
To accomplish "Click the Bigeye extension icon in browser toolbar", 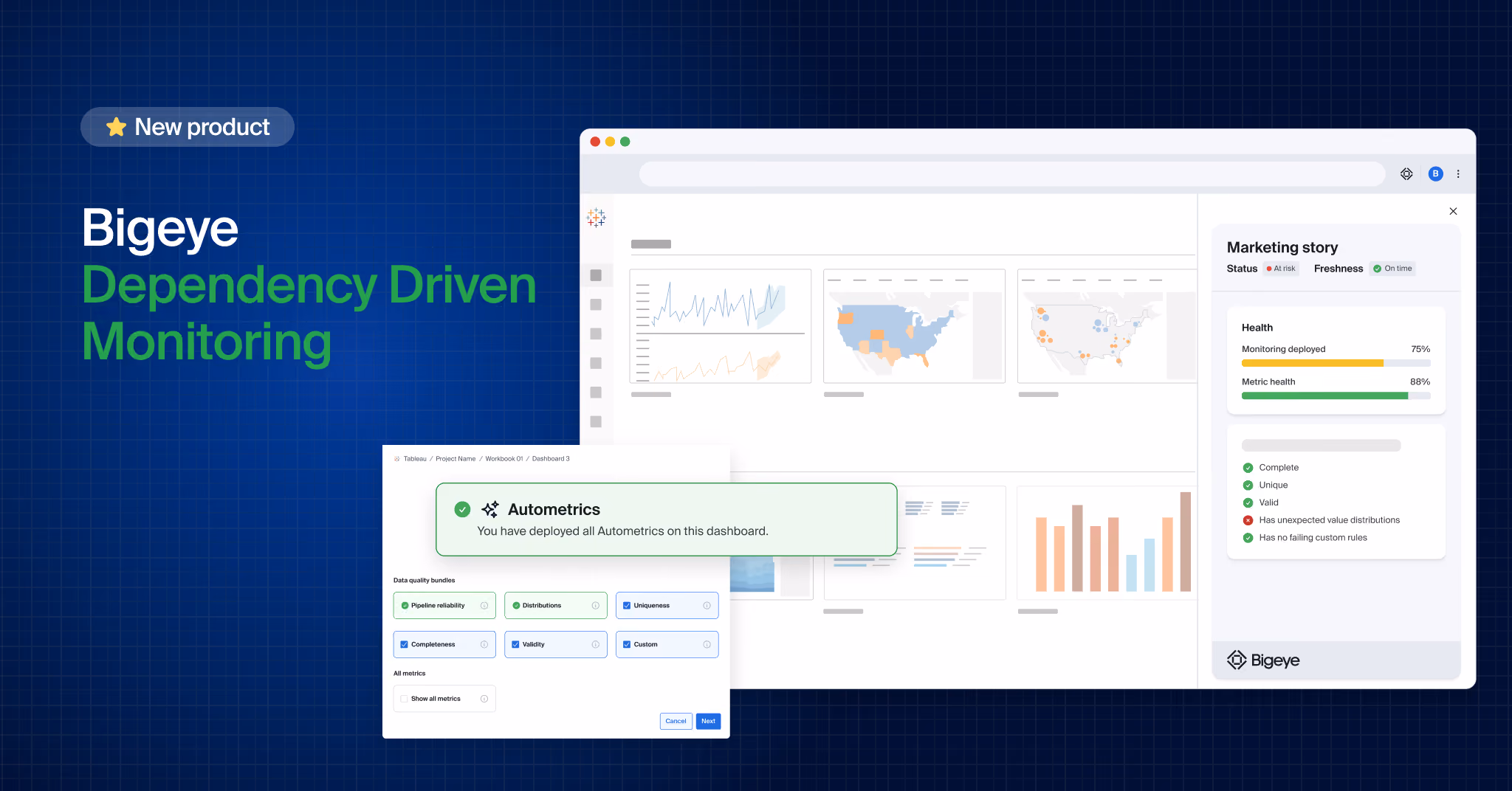I will pos(1406,174).
